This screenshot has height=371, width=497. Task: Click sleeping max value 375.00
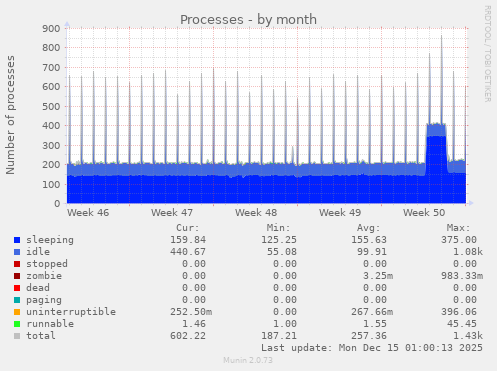459,240
